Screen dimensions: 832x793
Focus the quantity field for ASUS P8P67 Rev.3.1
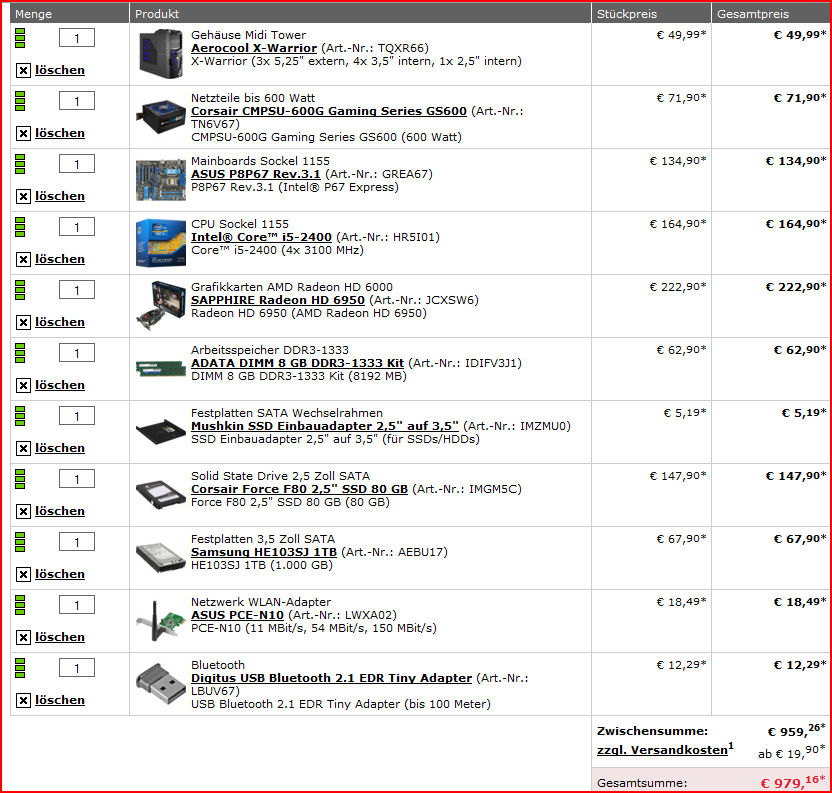tap(77, 164)
